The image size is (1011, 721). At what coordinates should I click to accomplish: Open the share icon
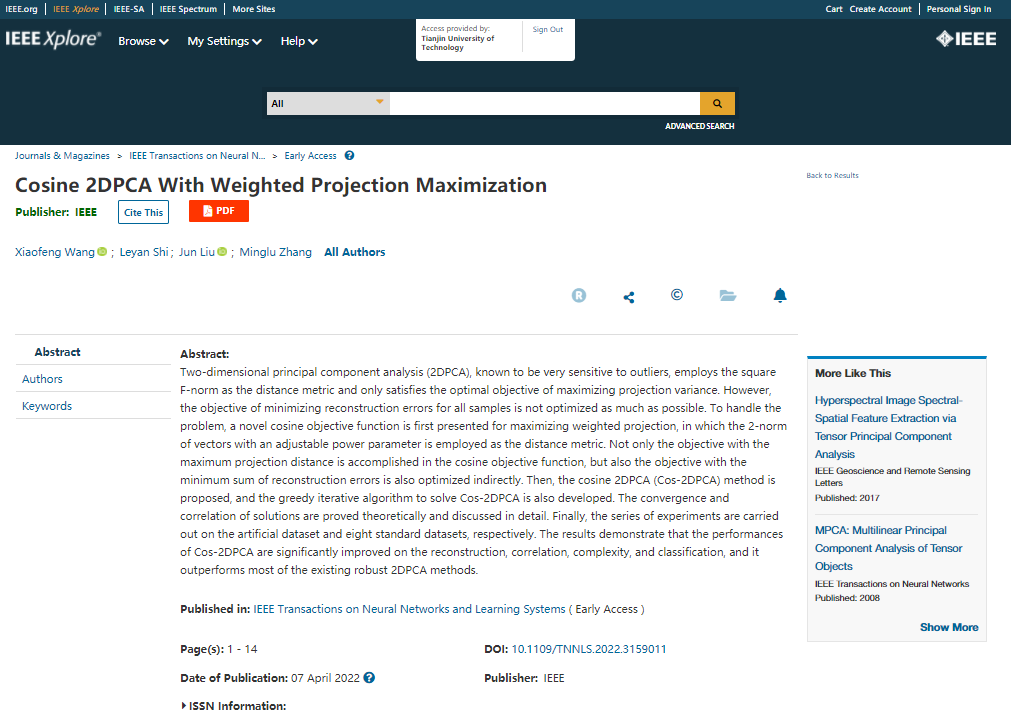click(629, 297)
